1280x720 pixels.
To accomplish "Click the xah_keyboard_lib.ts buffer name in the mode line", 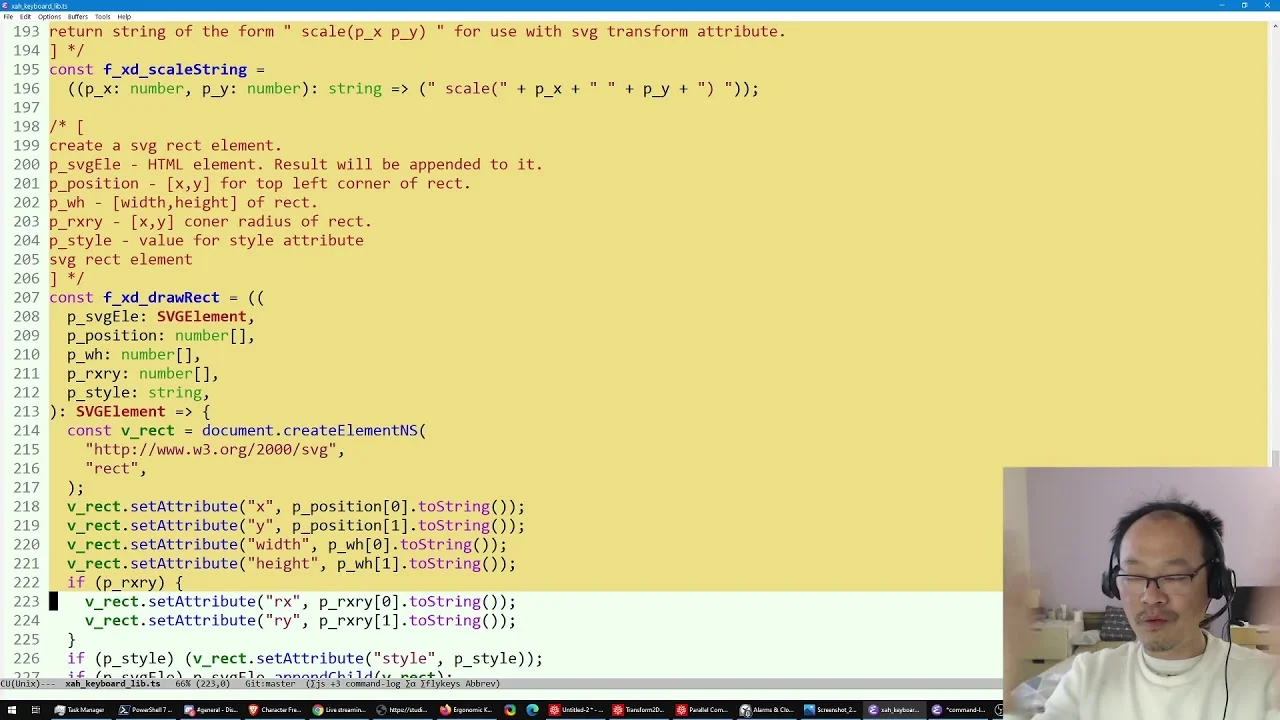I will click(113, 684).
